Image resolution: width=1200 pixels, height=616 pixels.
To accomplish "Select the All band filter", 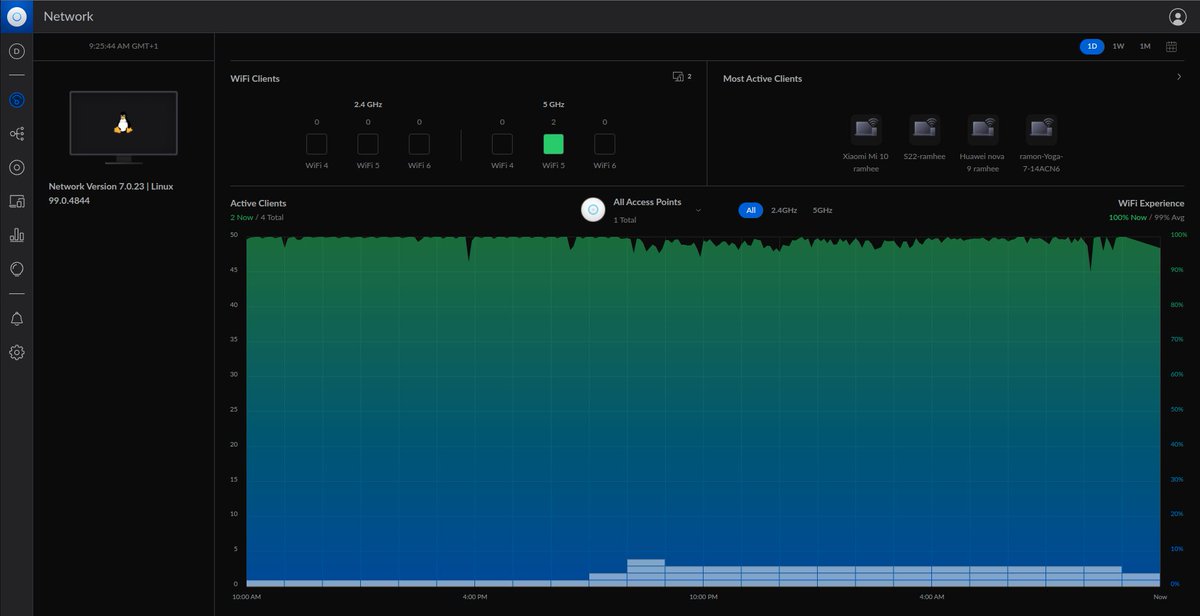I will [x=751, y=210].
